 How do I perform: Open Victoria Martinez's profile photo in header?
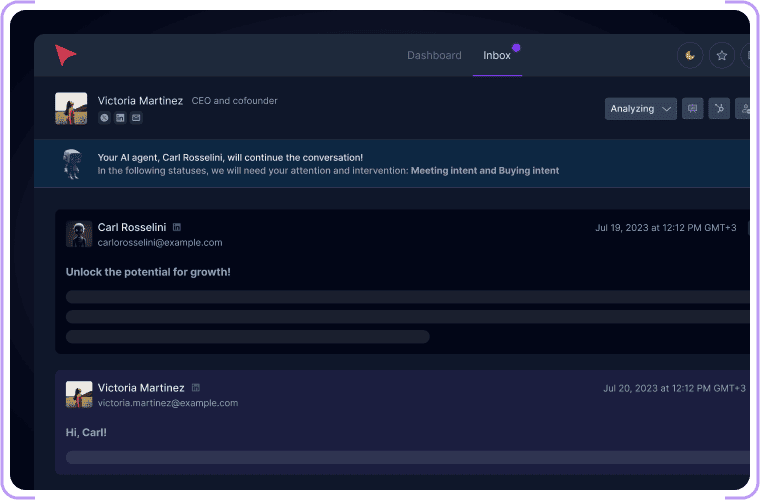click(71, 109)
